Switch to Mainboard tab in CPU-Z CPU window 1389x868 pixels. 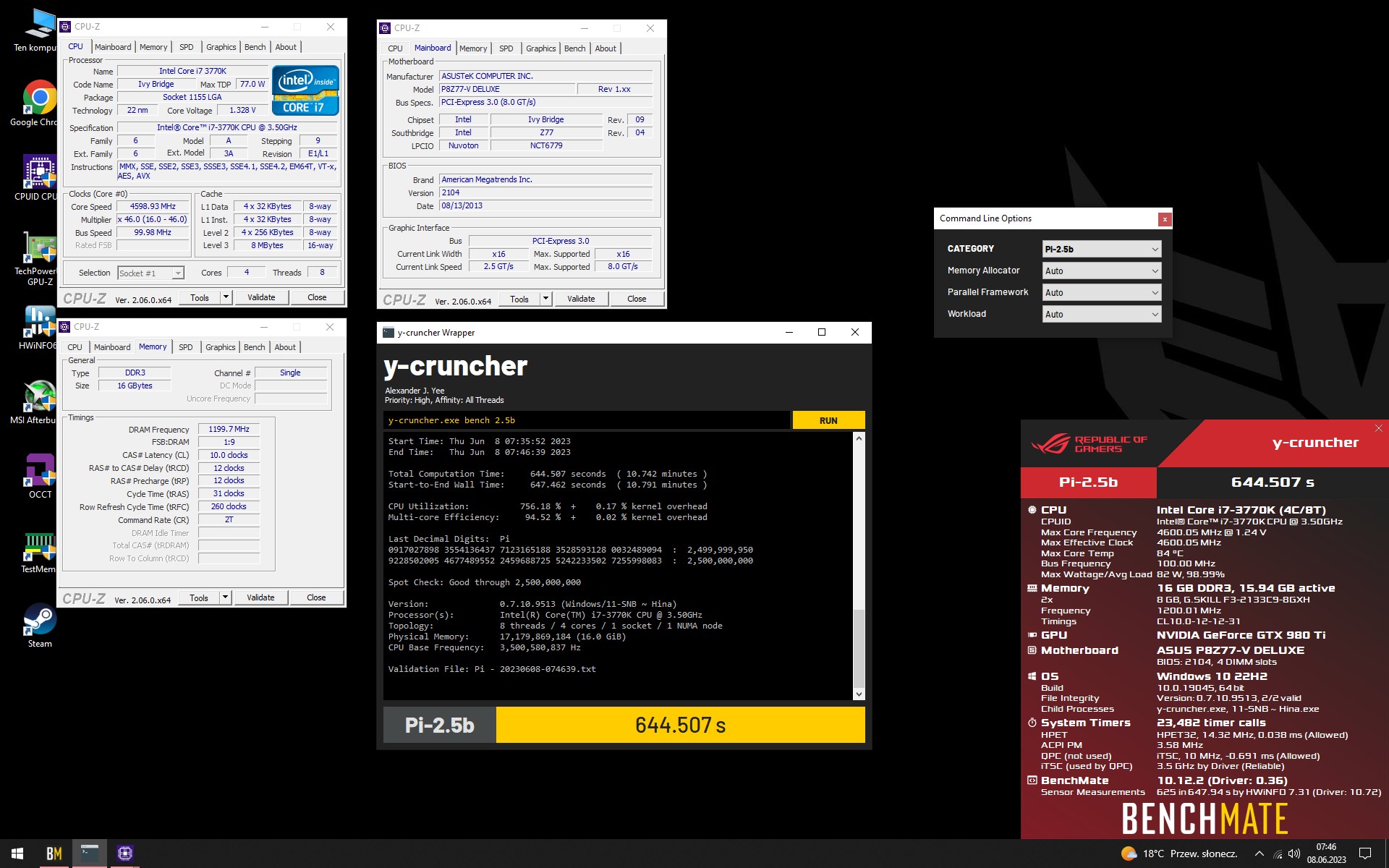pos(113,47)
